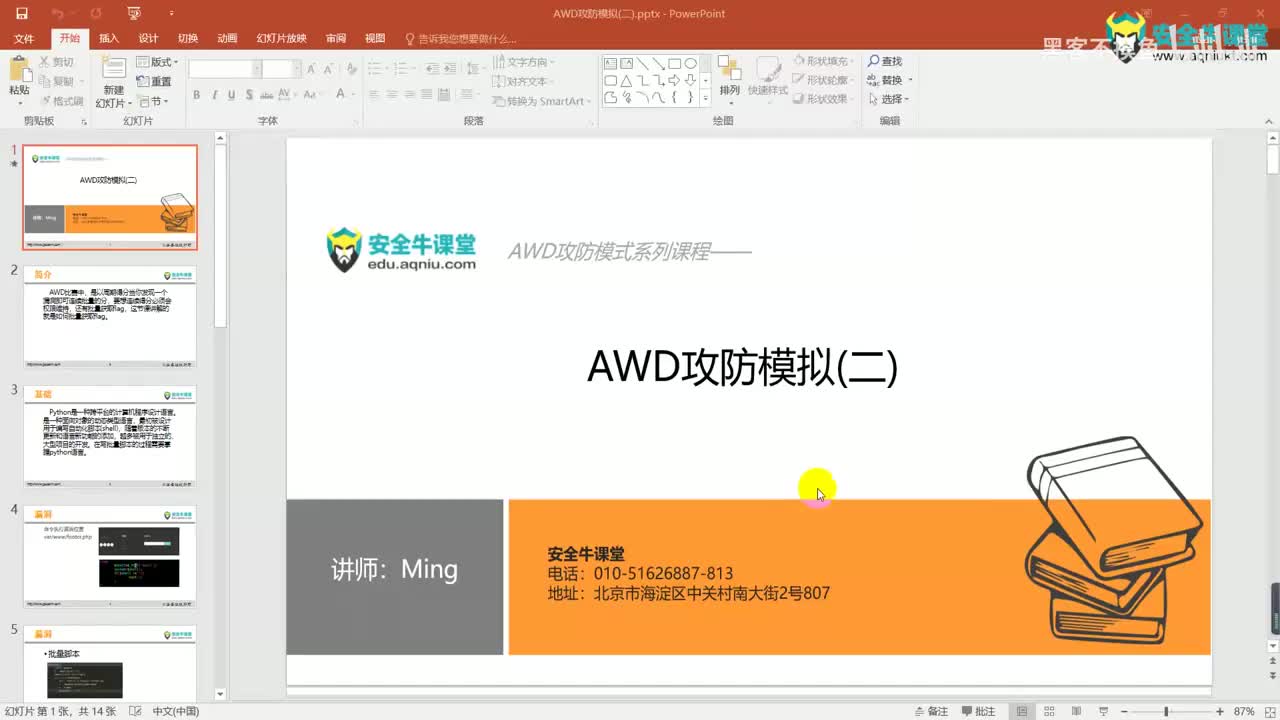
Task: Switch to the Design (设计) tab
Action: [x=148, y=38]
